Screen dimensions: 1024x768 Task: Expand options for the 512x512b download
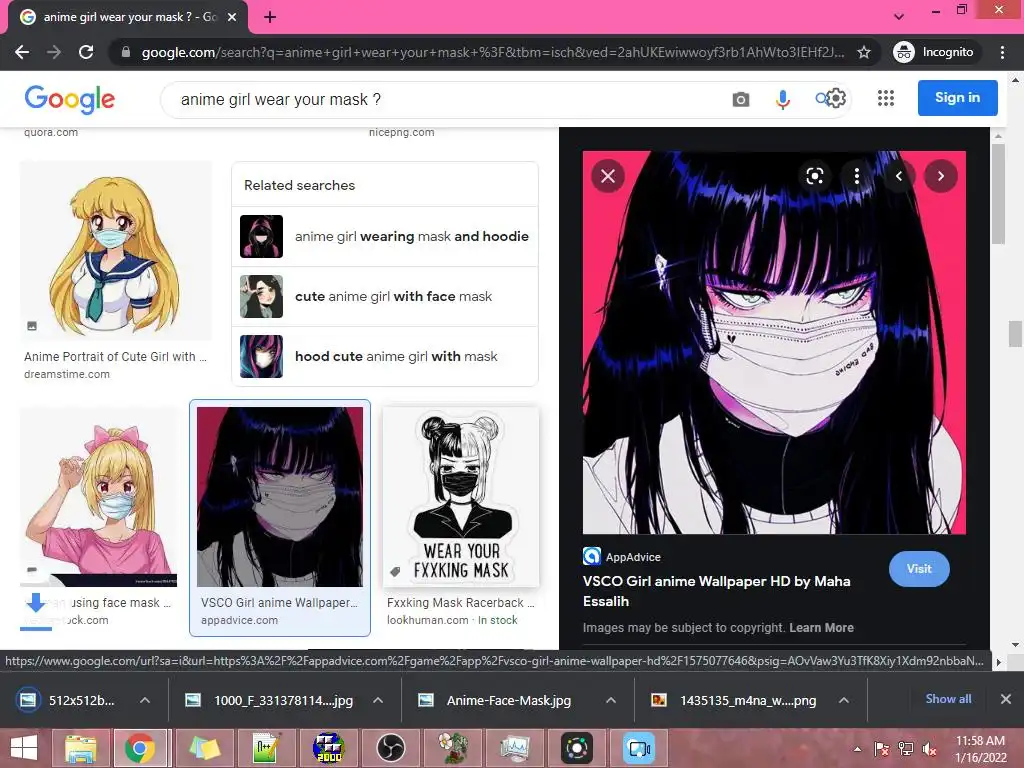tap(145, 700)
